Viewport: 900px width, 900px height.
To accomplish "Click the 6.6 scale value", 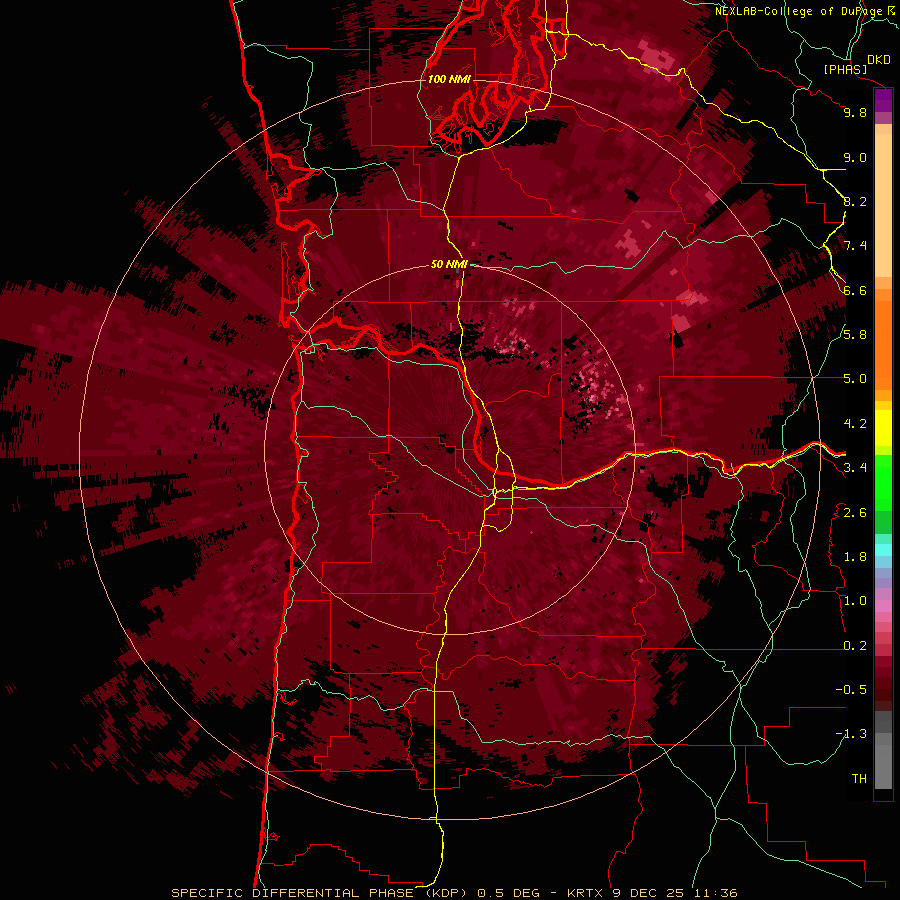I will [855, 290].
